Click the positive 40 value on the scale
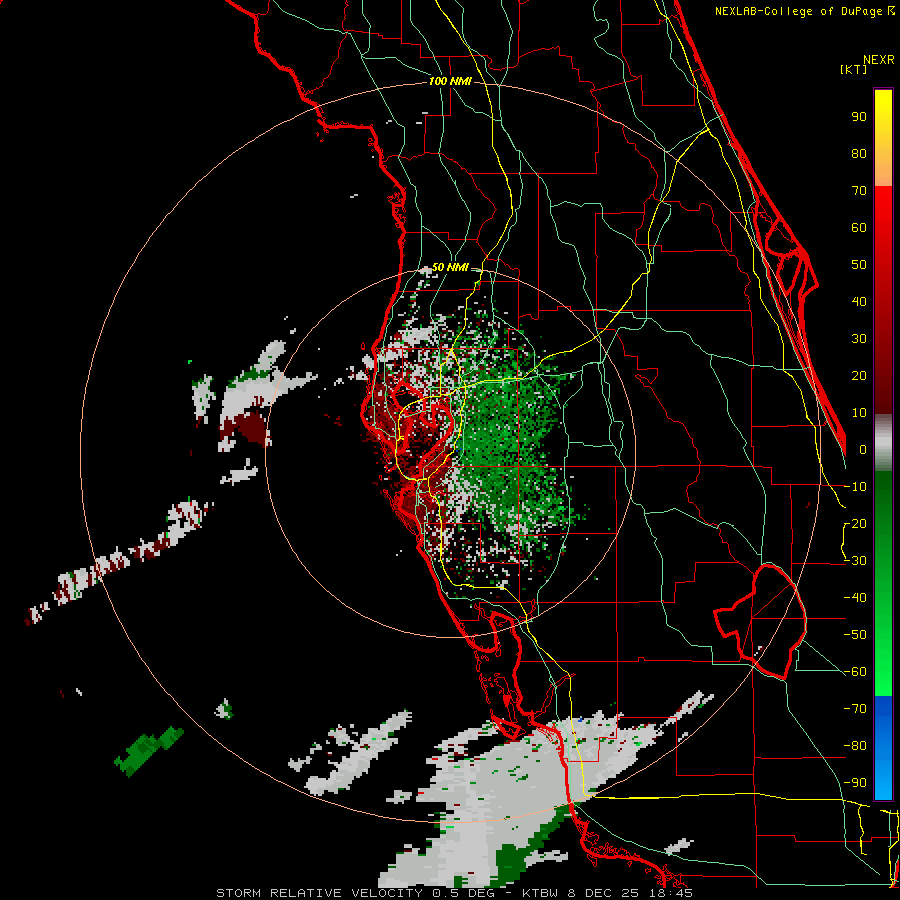This screenshot has height=900, width=900. coord(859,301)
